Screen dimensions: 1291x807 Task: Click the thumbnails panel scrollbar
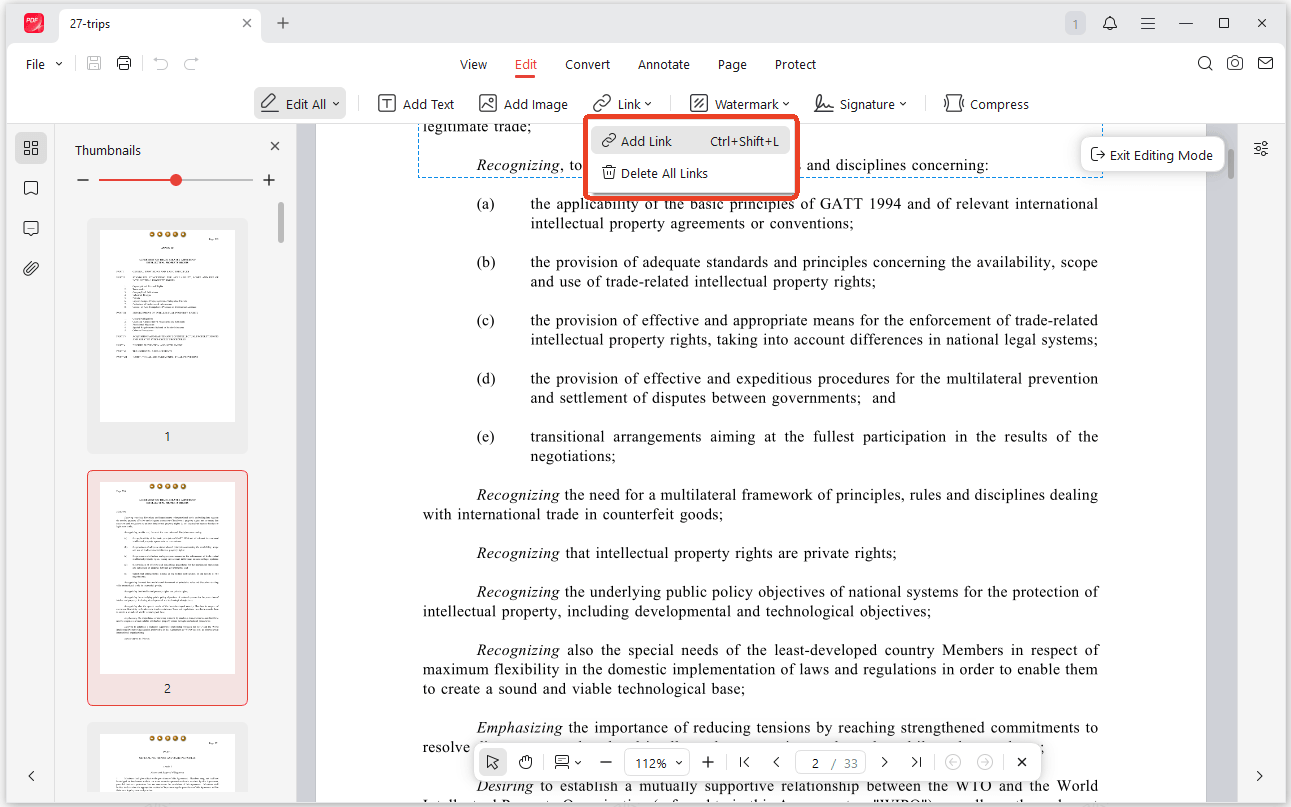[x=281, y=222]
